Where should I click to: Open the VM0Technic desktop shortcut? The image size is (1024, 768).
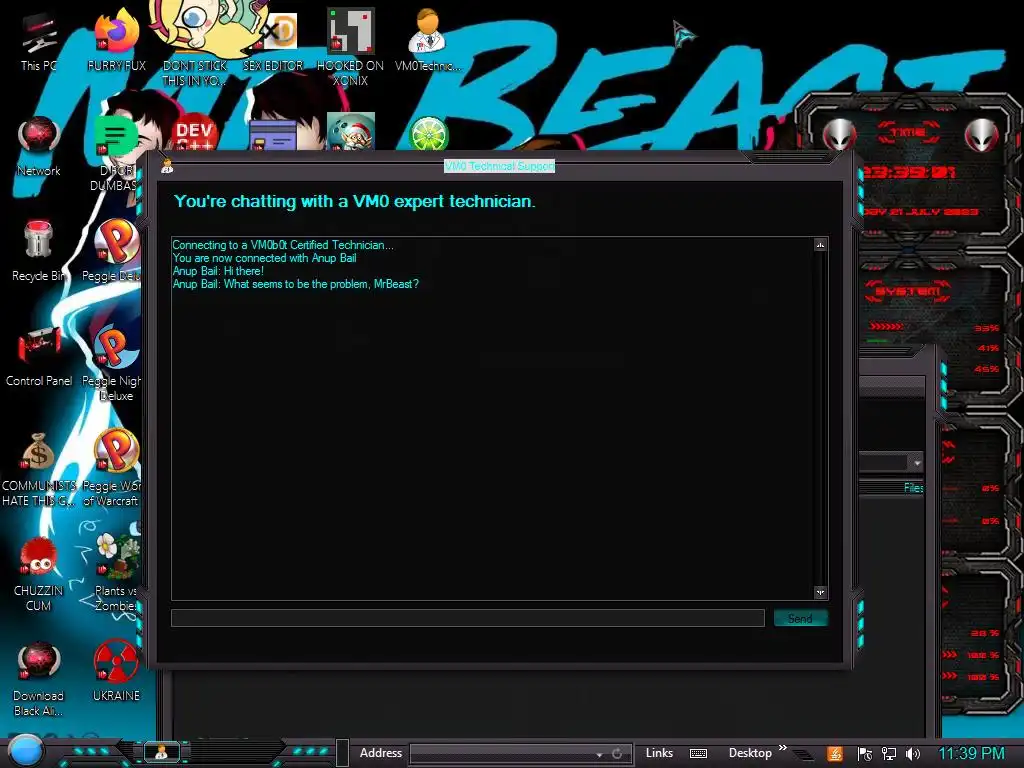(427, 40)
